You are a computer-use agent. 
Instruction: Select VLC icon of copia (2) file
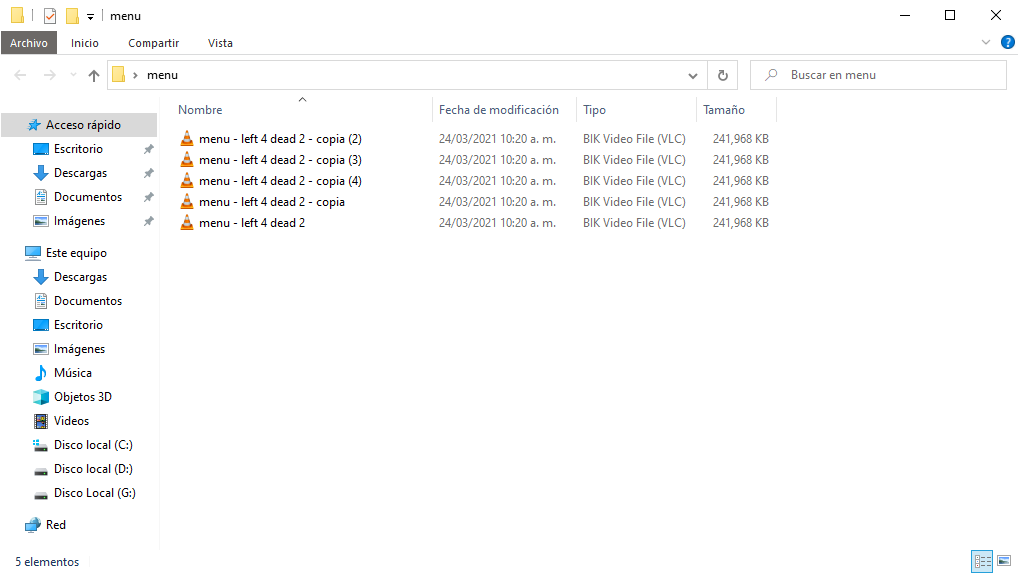(x=187, y=138)
